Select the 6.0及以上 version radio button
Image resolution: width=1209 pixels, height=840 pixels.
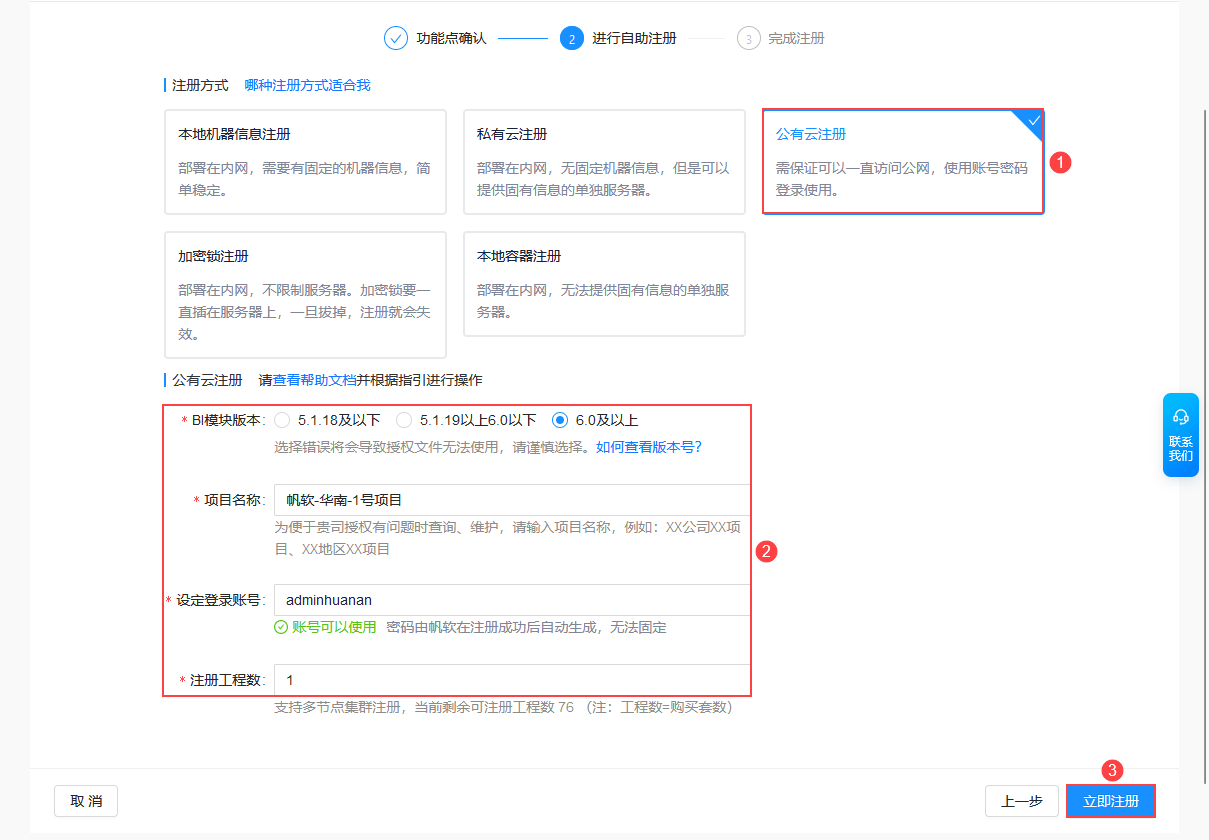(560, 420)
